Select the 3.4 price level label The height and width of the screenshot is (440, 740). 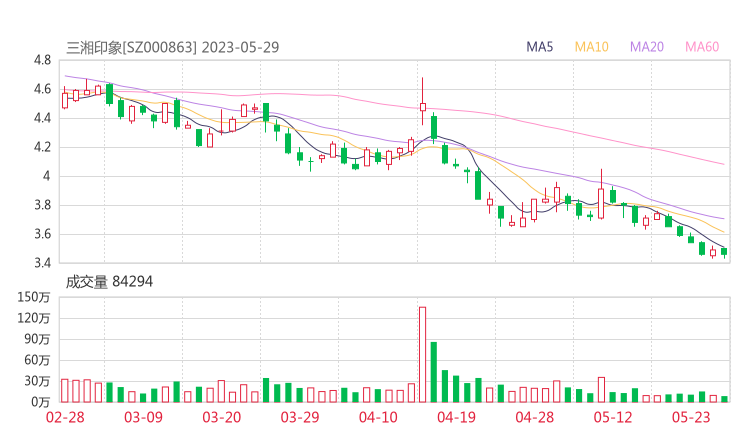click(42, 263)
